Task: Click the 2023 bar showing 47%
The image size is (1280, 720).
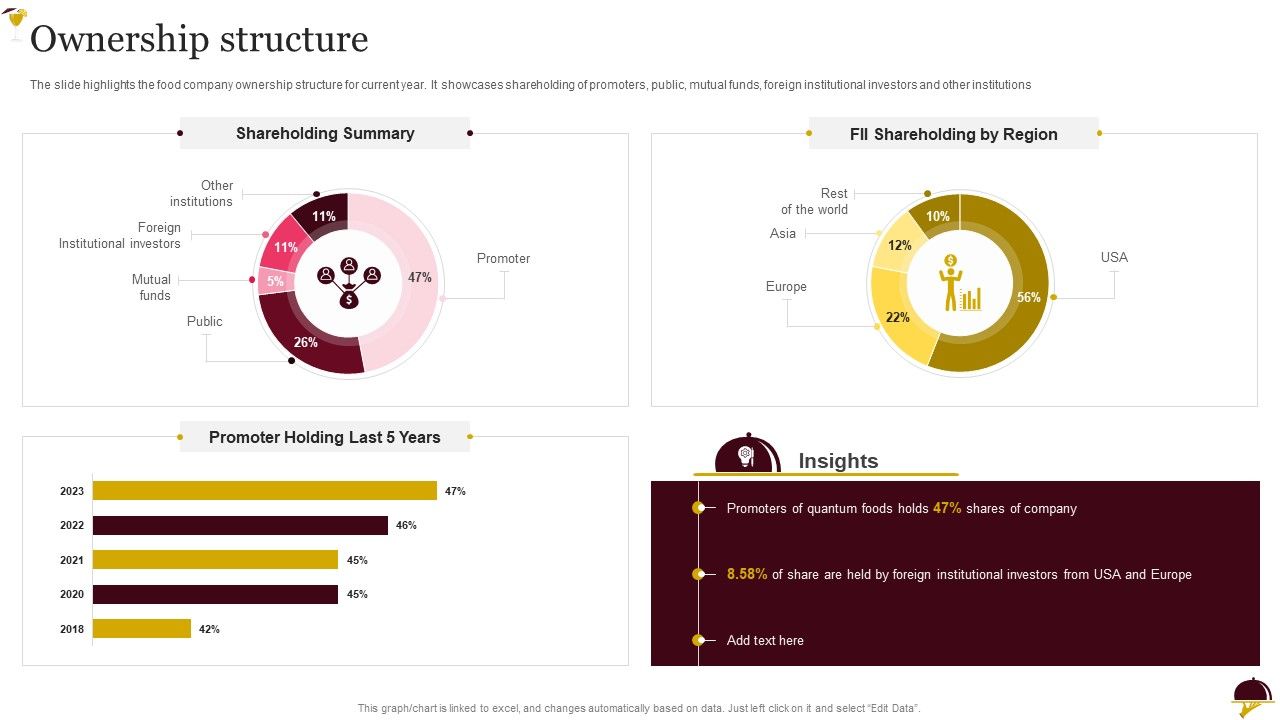Action: point(265,491)
